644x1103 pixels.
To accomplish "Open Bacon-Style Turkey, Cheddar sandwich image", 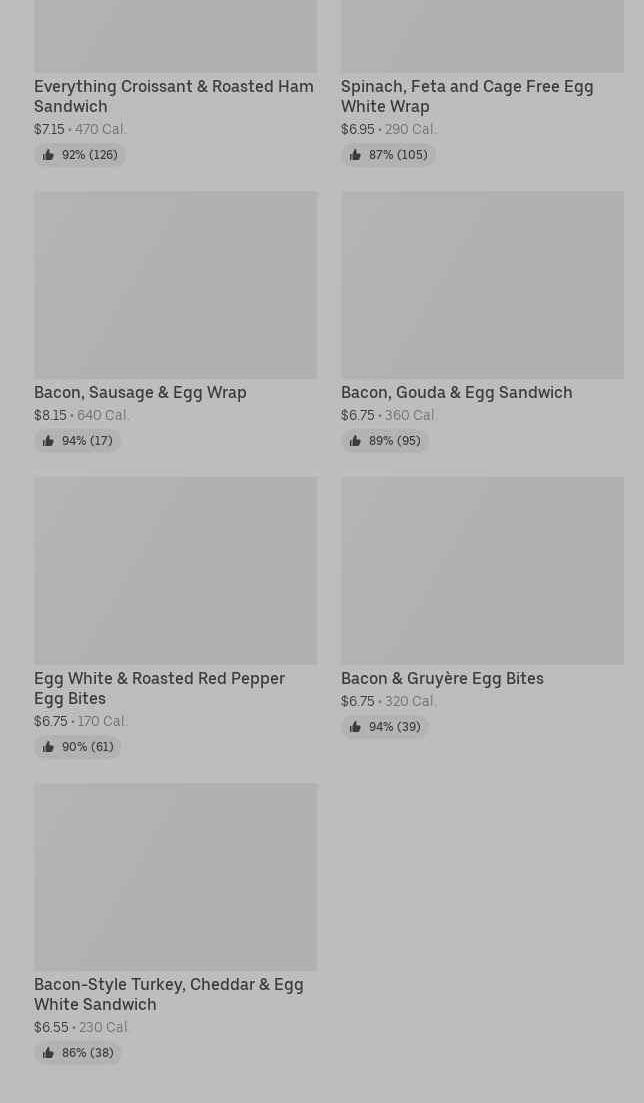I will (175, 877).
